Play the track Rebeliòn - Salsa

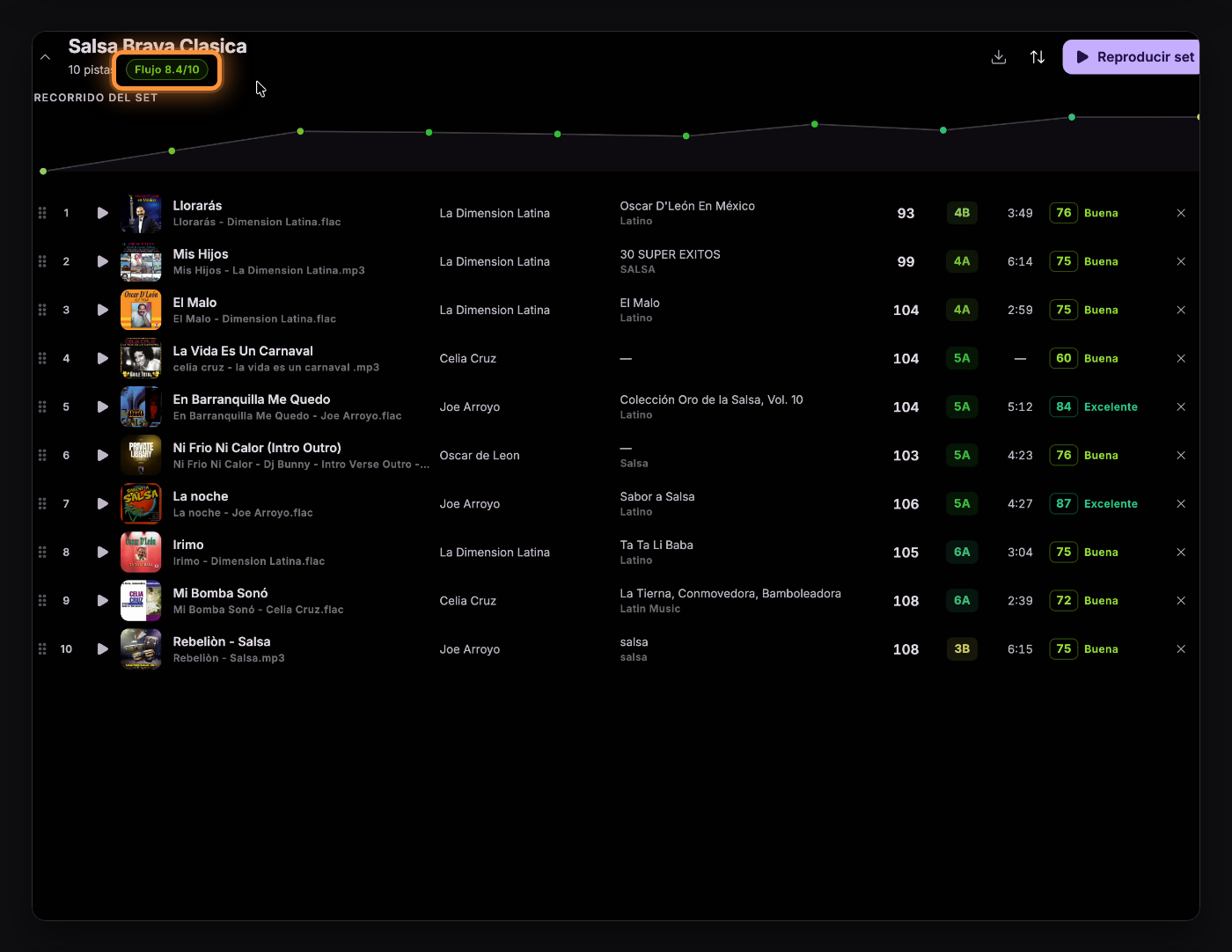coord(103,648)
